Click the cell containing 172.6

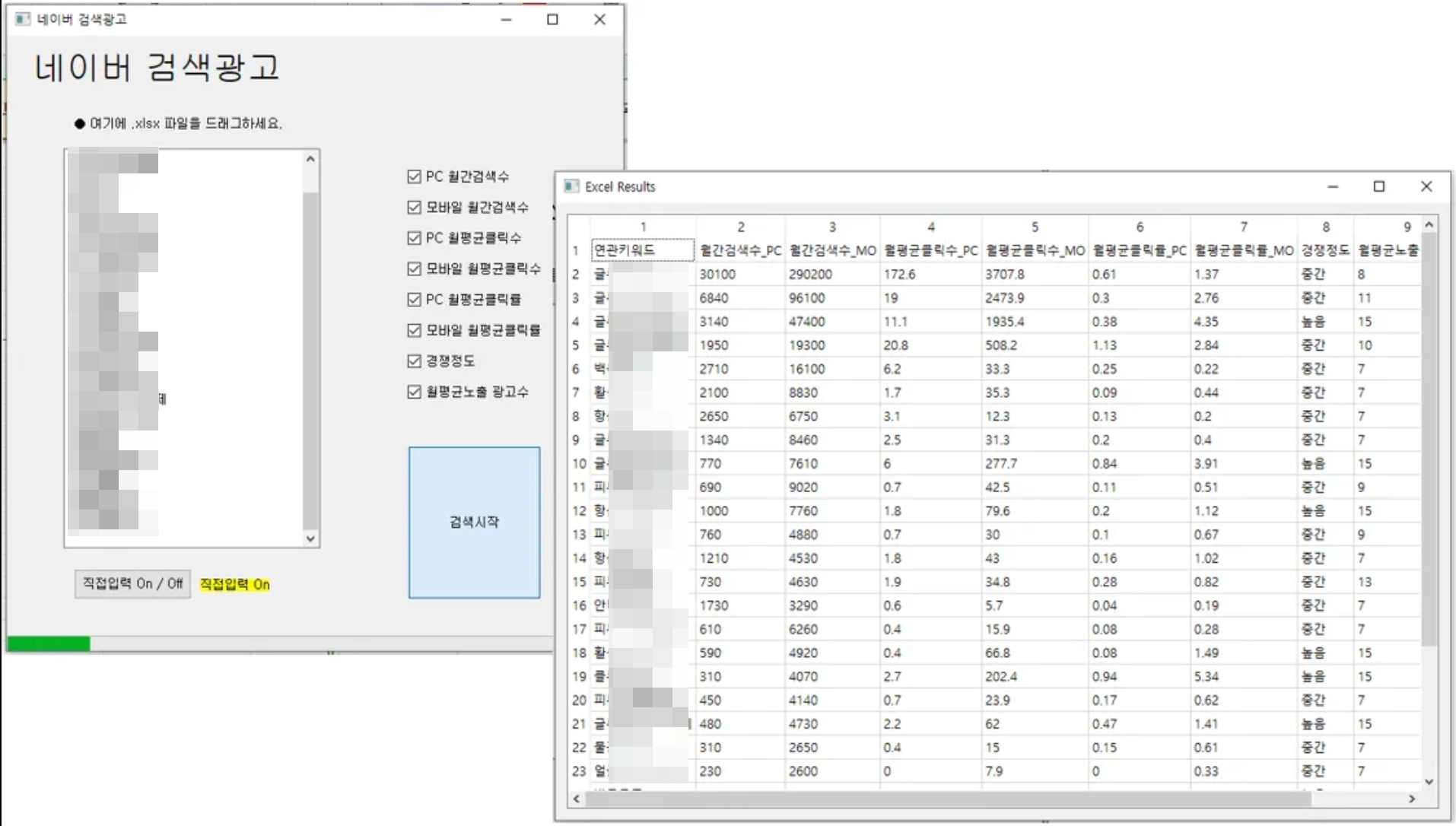point(931,274)
